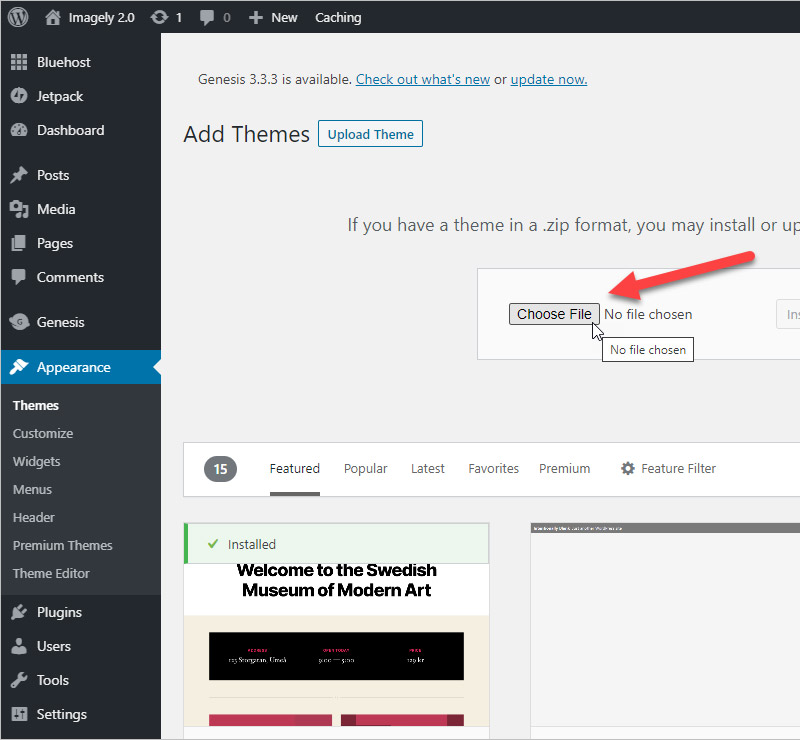
Task: Switch to the Featured tab
Action: pos(294,468)
